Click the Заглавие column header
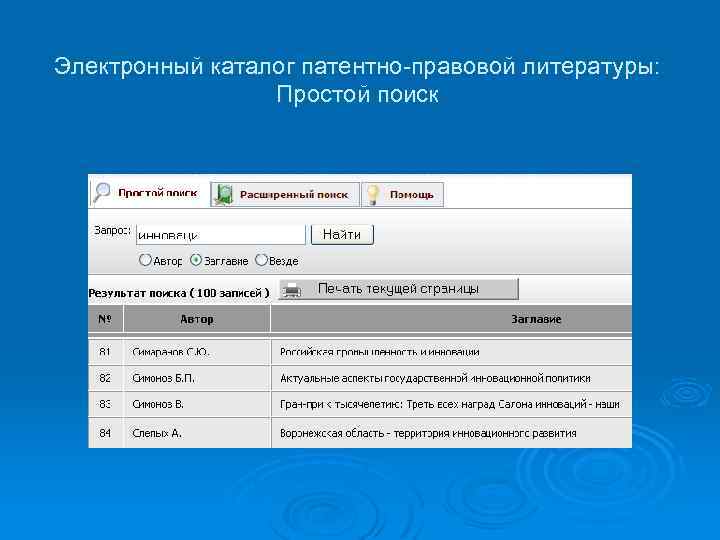The height and width of the screenshot is (540, 720). click(x=451, y=319)
